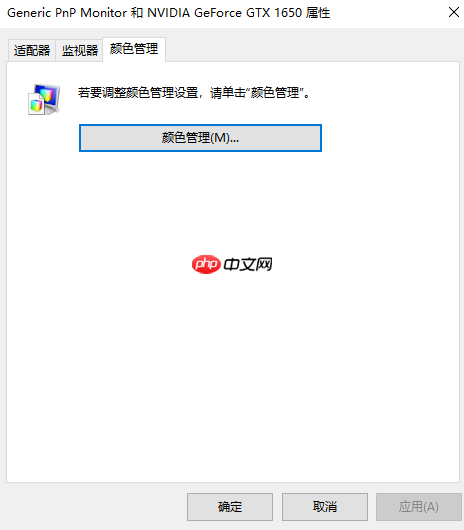This screenshot has width=464, height=530.
Task: Dismiss dialog using 取消 button
Action: 325,506
